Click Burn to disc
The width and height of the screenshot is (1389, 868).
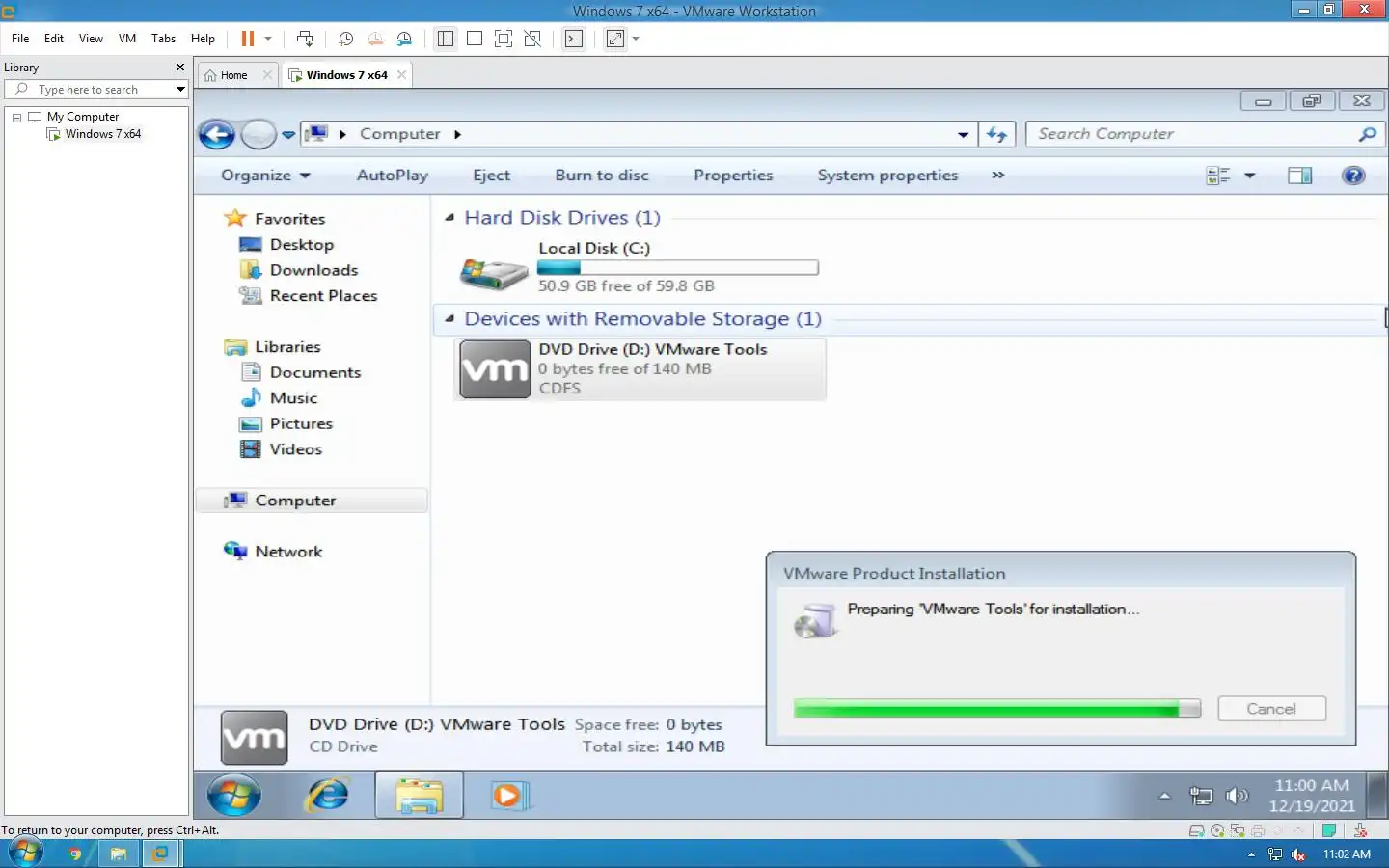click(602, 176)
